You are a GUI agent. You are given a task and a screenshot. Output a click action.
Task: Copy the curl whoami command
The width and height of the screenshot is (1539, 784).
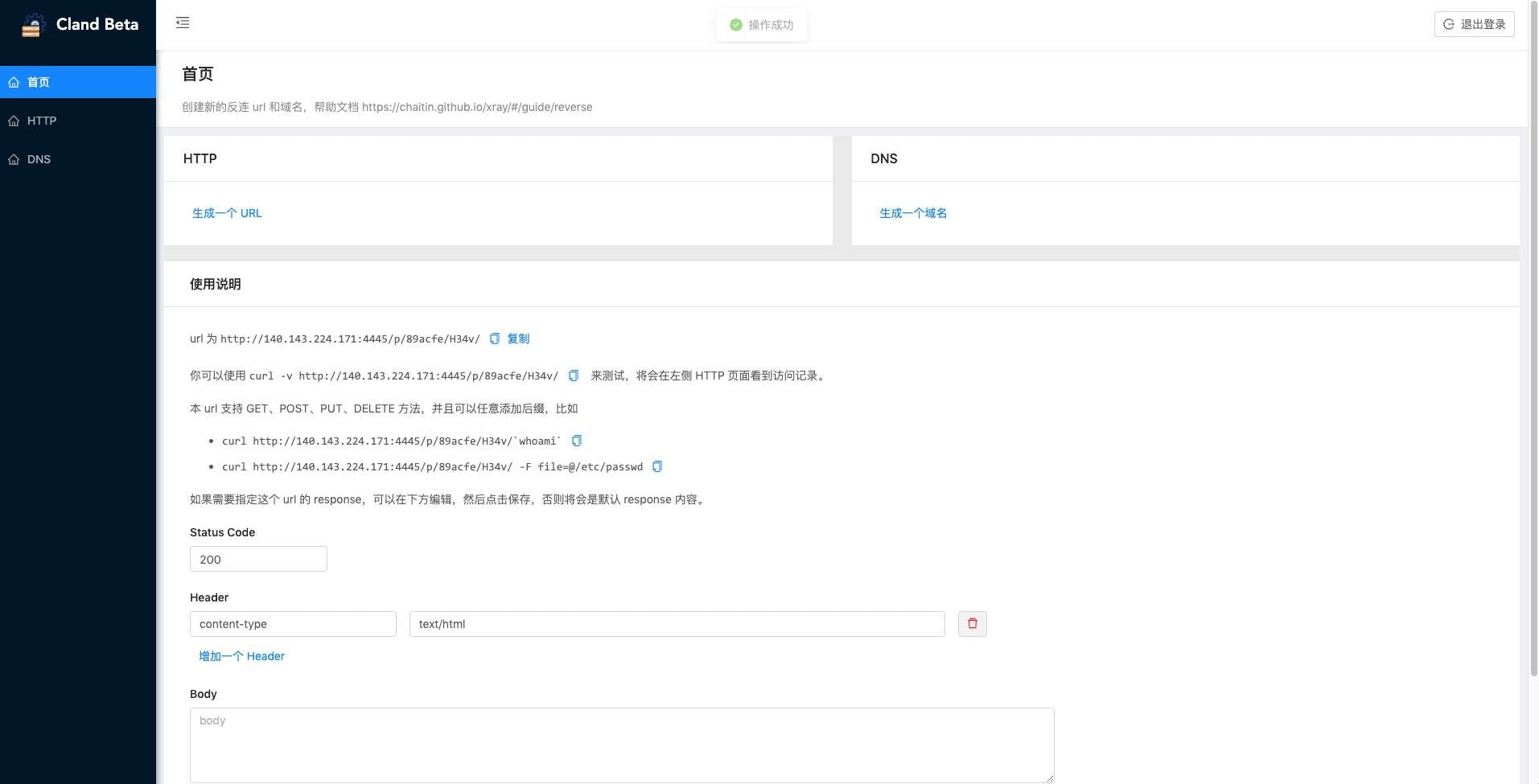(577, 441)
